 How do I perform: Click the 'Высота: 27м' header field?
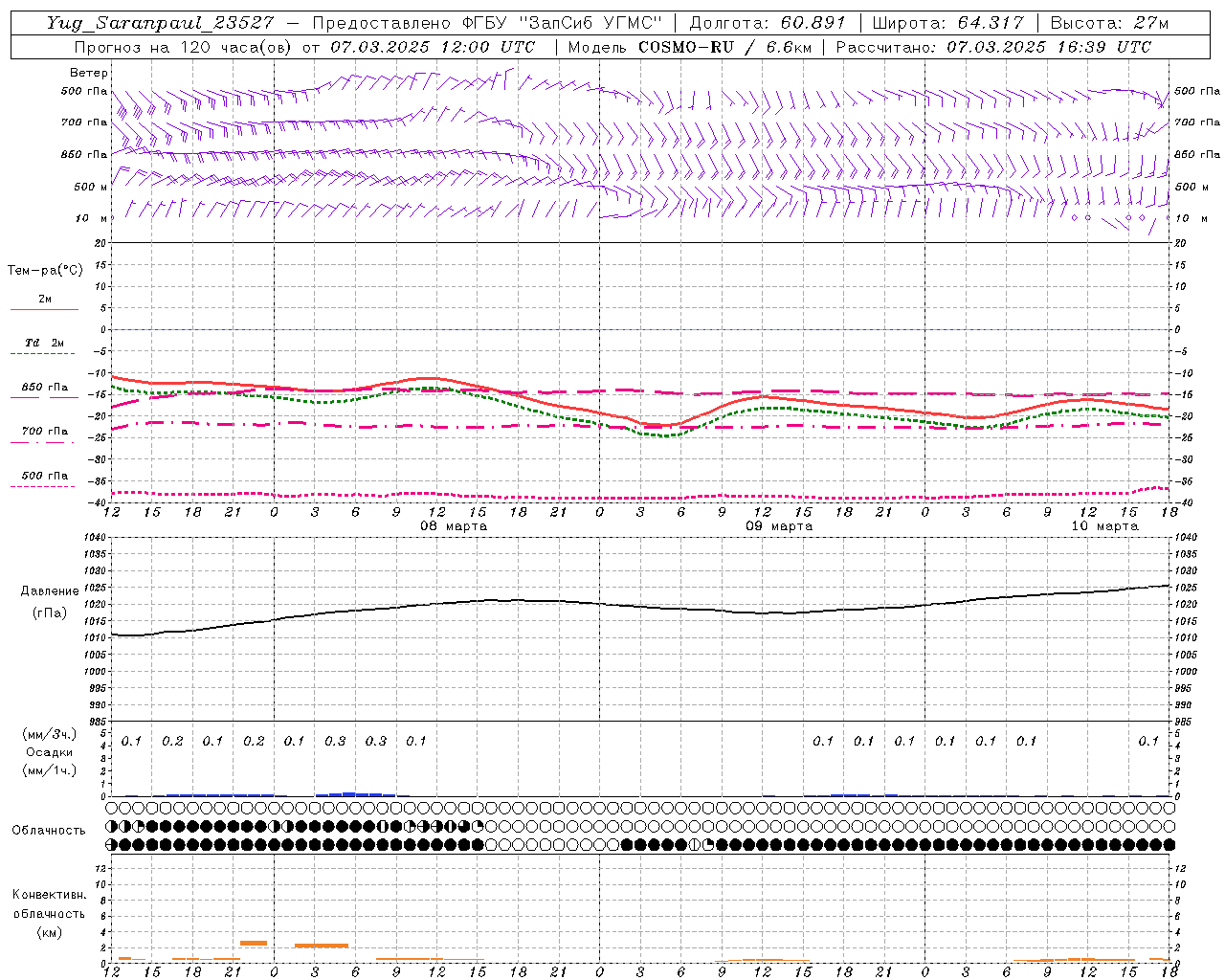(x=1109, y=23)
